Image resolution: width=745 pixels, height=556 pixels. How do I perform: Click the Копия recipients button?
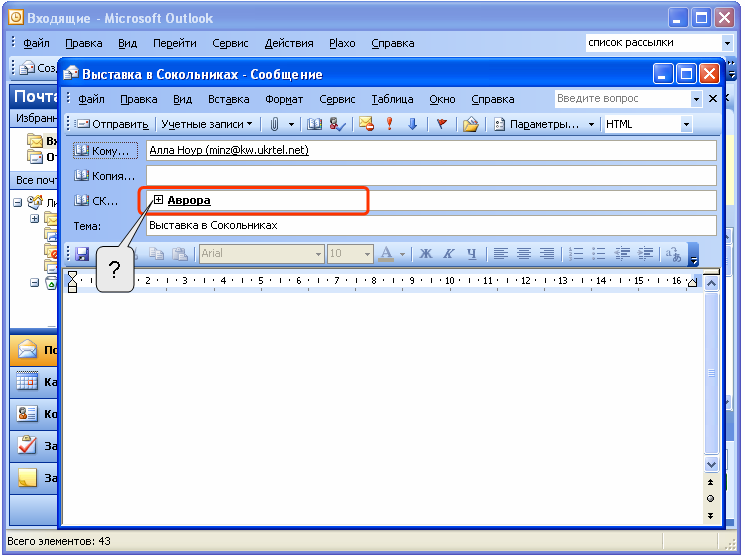(x=105, y=176)
